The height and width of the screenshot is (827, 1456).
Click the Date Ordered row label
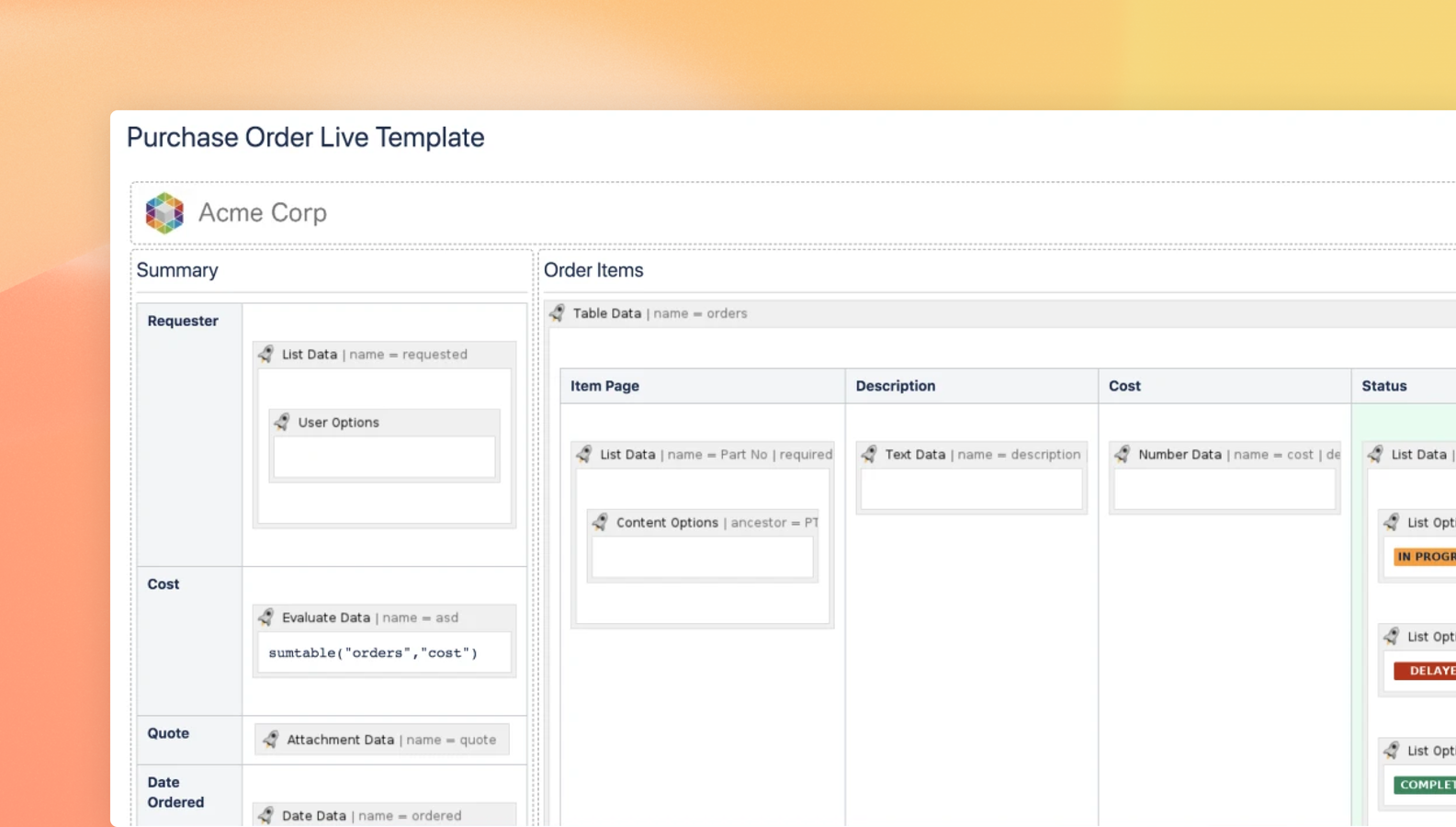pyautogui.click(x=175, y=792)
